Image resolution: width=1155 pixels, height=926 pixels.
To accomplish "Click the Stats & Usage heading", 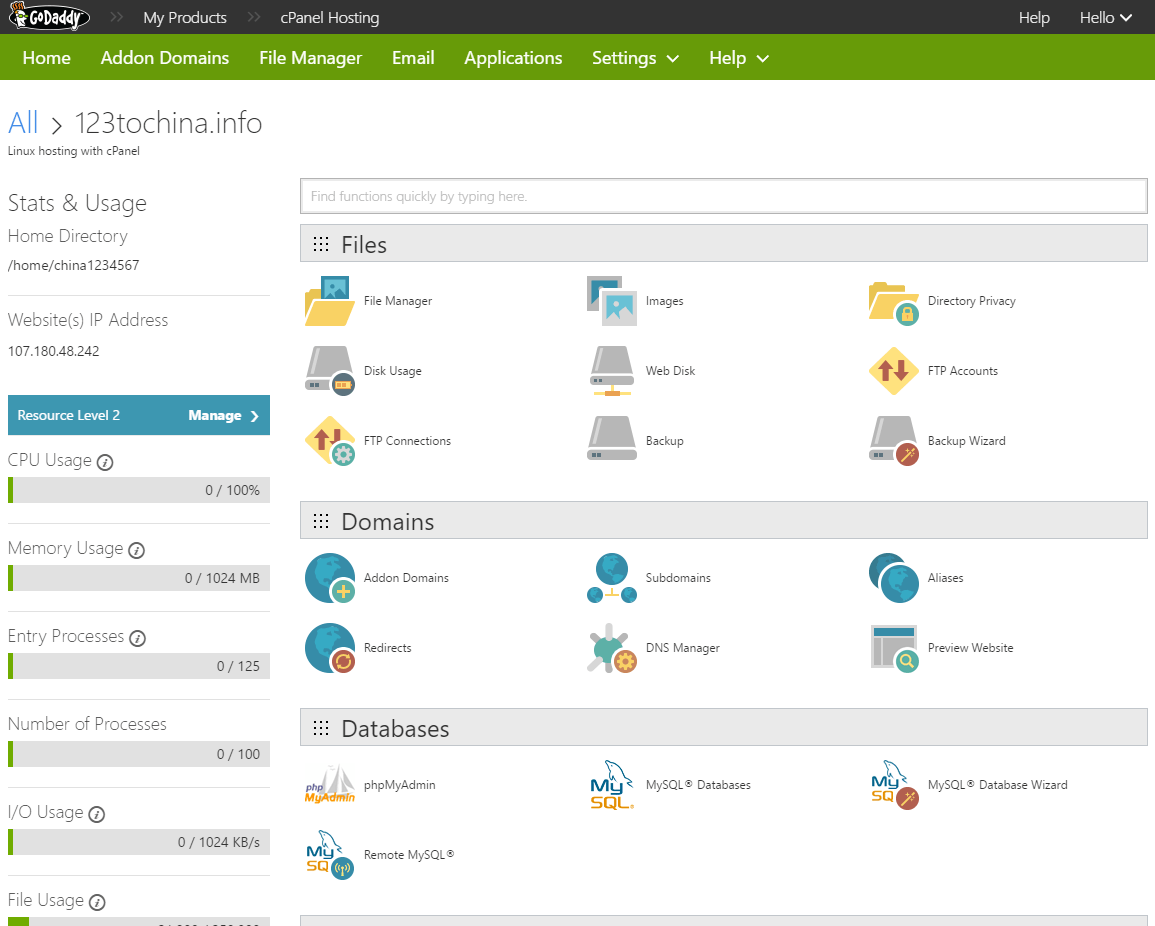I will [77, 203].
